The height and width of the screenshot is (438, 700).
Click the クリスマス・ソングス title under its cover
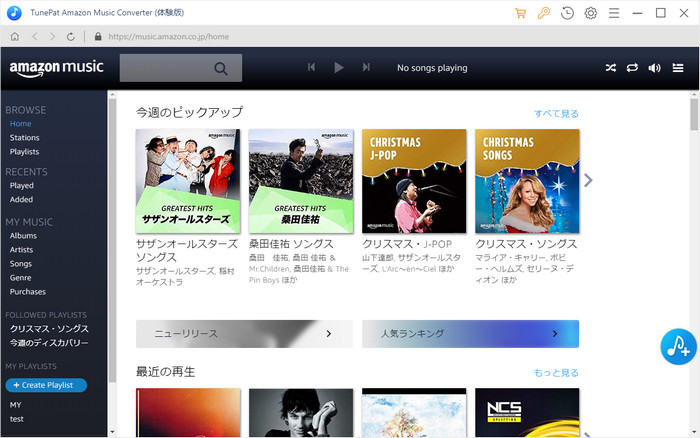click(x=526, y=244)
